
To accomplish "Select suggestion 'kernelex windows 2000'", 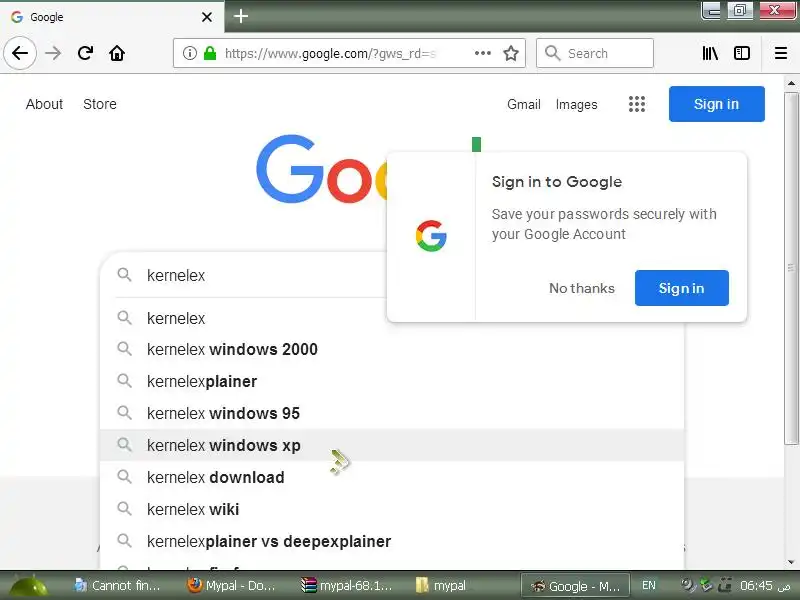I will (x=392, y=349).
